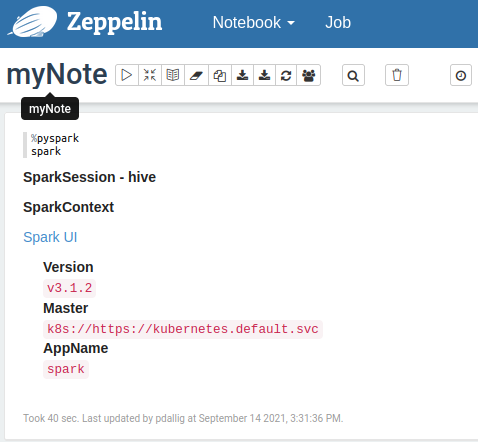Image resolution: width=478 pixels, height=442 pixels.
Task: Open search code with magnifier icon
Action: point(353,75)
